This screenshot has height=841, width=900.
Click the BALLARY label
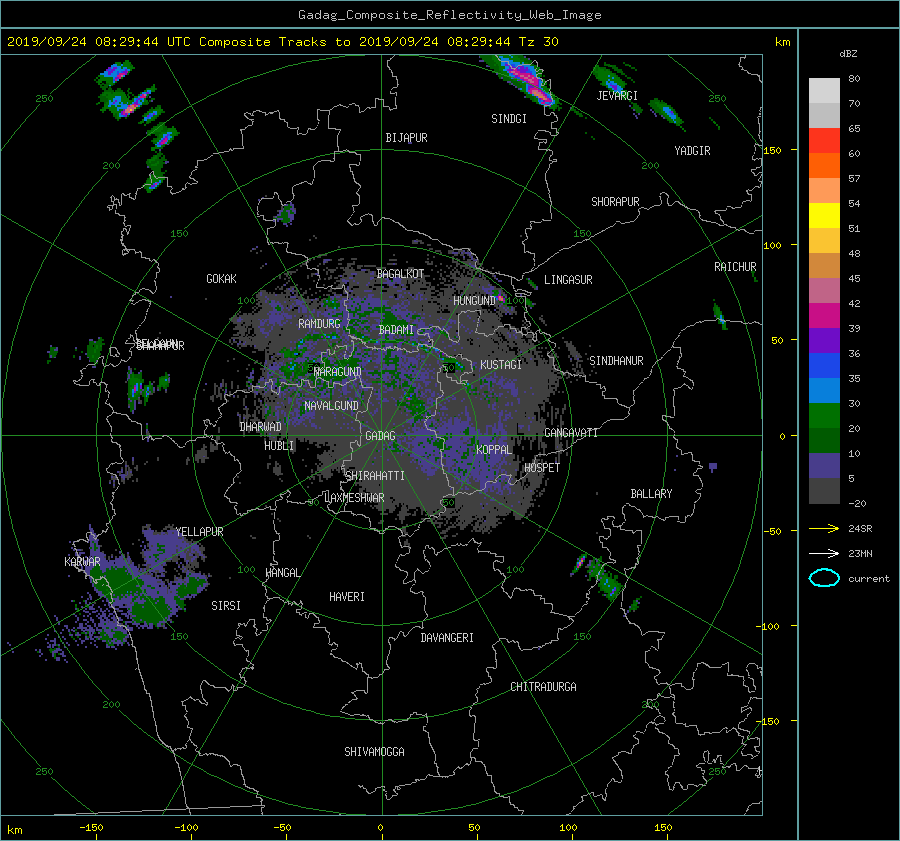click(651, 494)
